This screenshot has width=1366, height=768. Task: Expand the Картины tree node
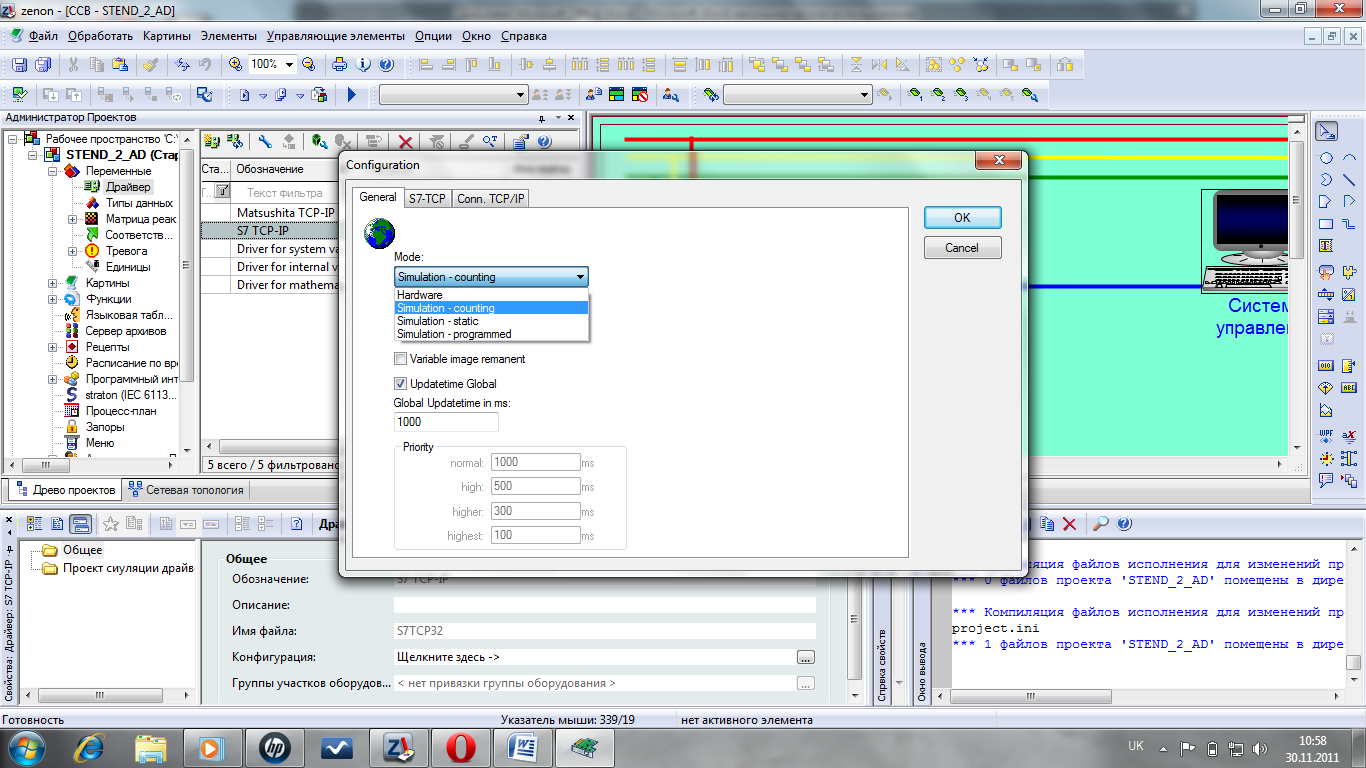click(x=52, y=283)
